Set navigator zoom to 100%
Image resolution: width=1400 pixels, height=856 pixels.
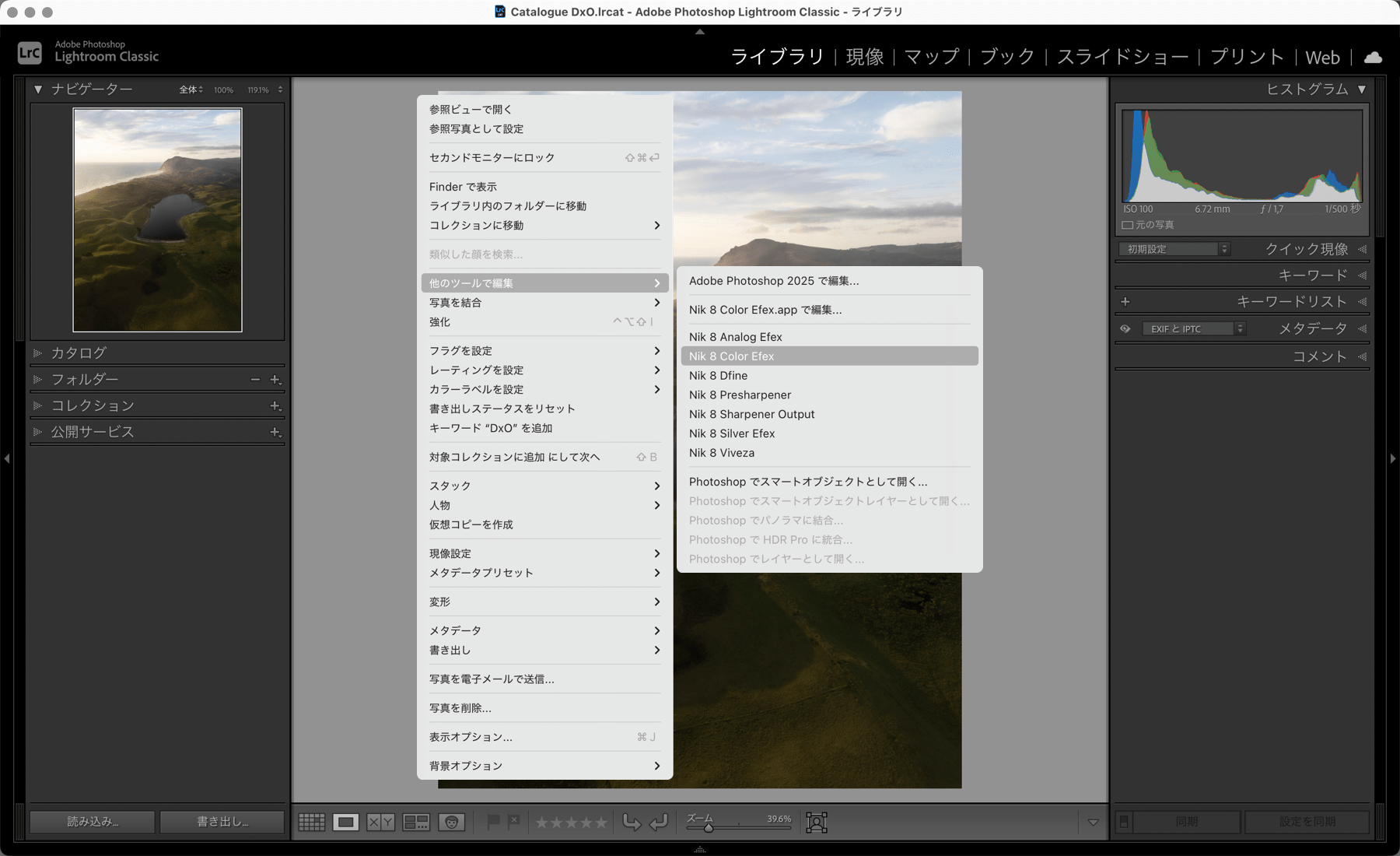(x=224, y=90)
